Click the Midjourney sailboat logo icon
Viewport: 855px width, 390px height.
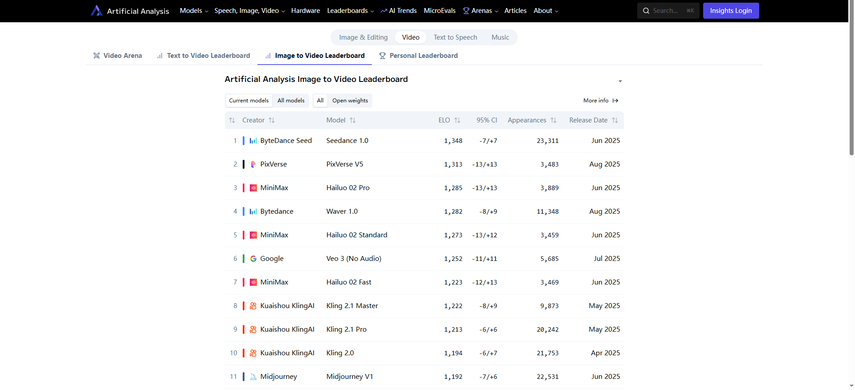(253, 376)
